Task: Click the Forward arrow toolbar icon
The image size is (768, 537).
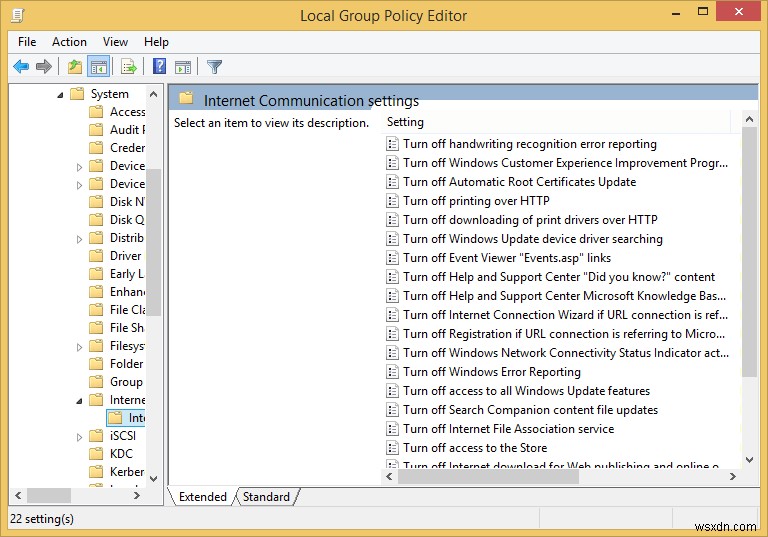Action: (44, 67)
